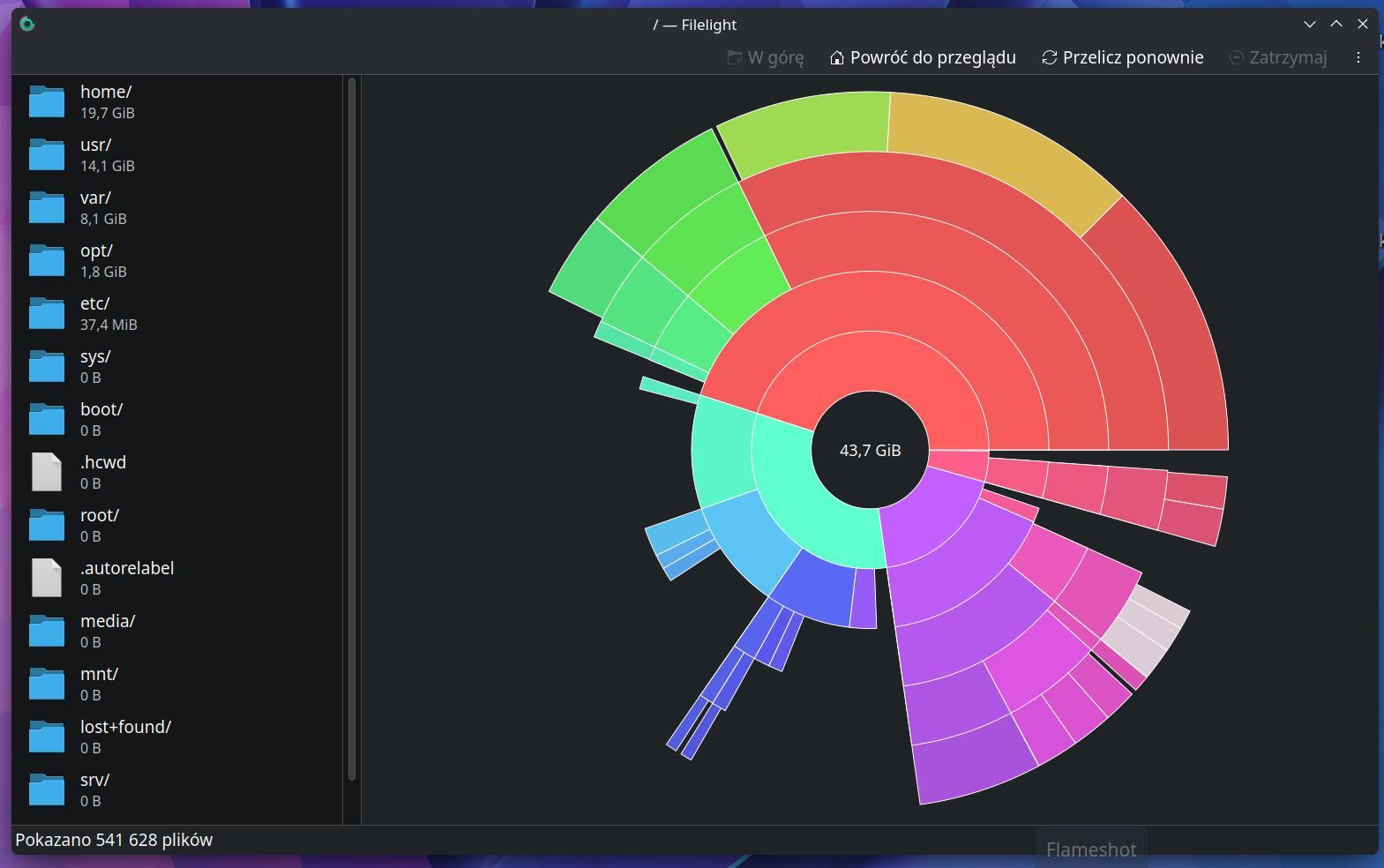Screen dimensions: 1384x868
Task: Click the .autorelabel file icon
Action: 47,578
